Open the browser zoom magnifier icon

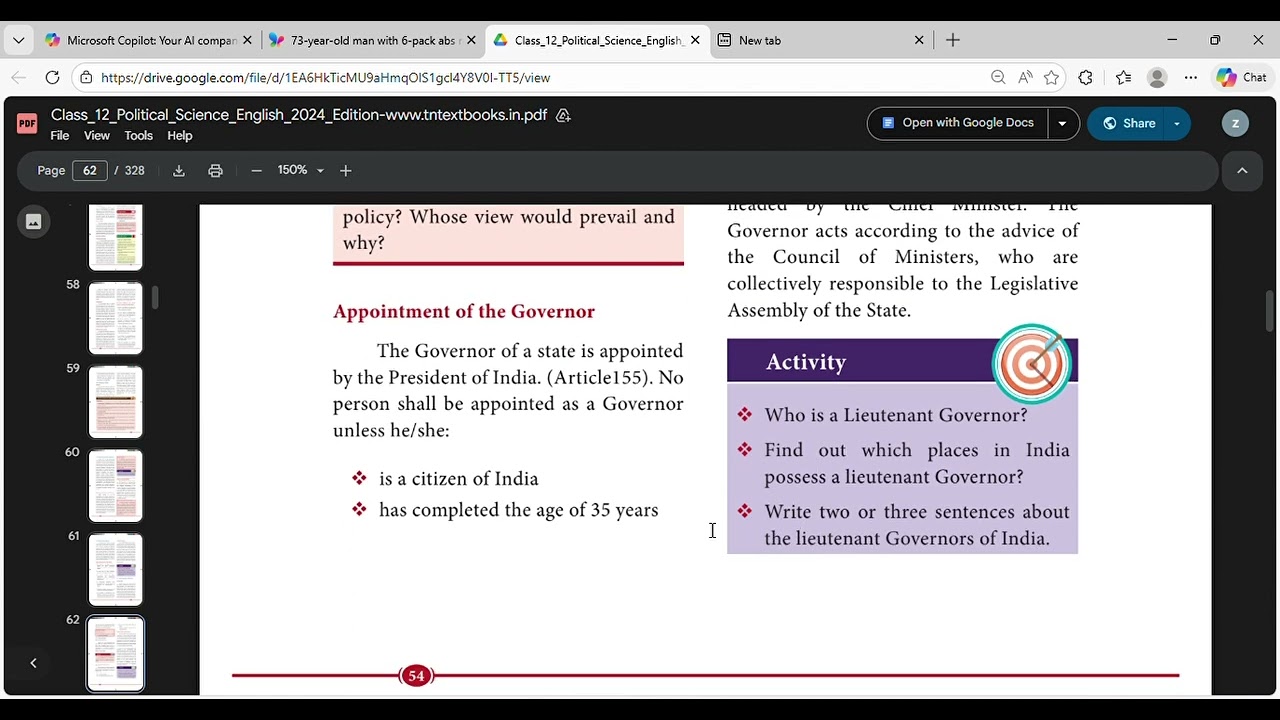(x=998, y=77)
